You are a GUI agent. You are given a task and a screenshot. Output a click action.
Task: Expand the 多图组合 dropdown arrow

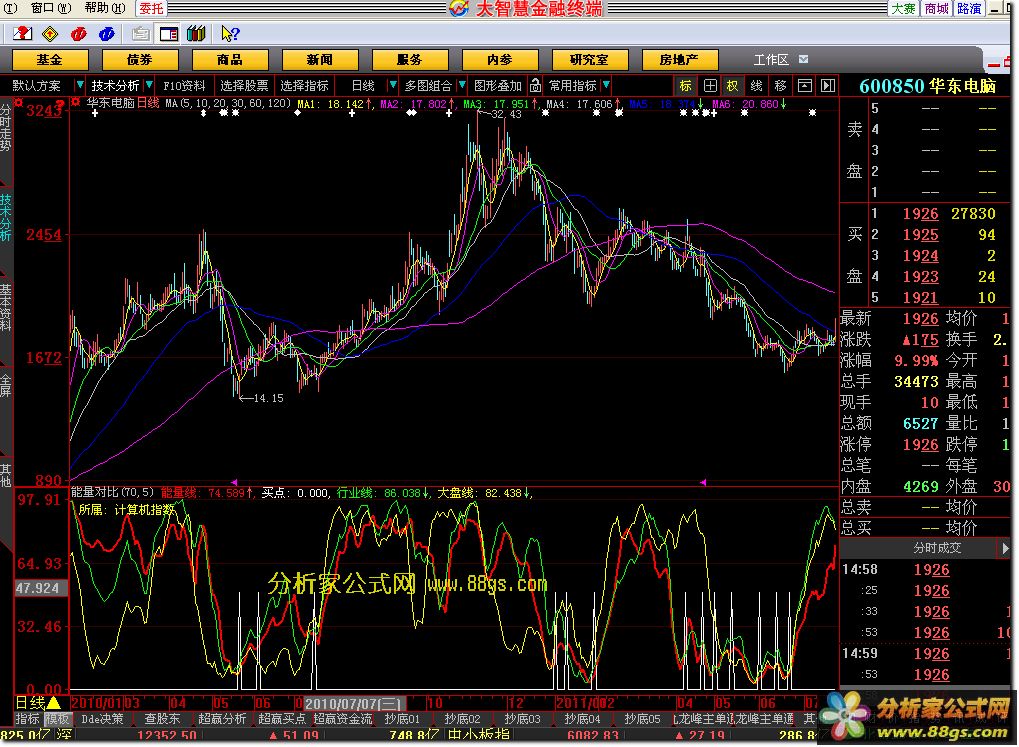click(462, 85)
